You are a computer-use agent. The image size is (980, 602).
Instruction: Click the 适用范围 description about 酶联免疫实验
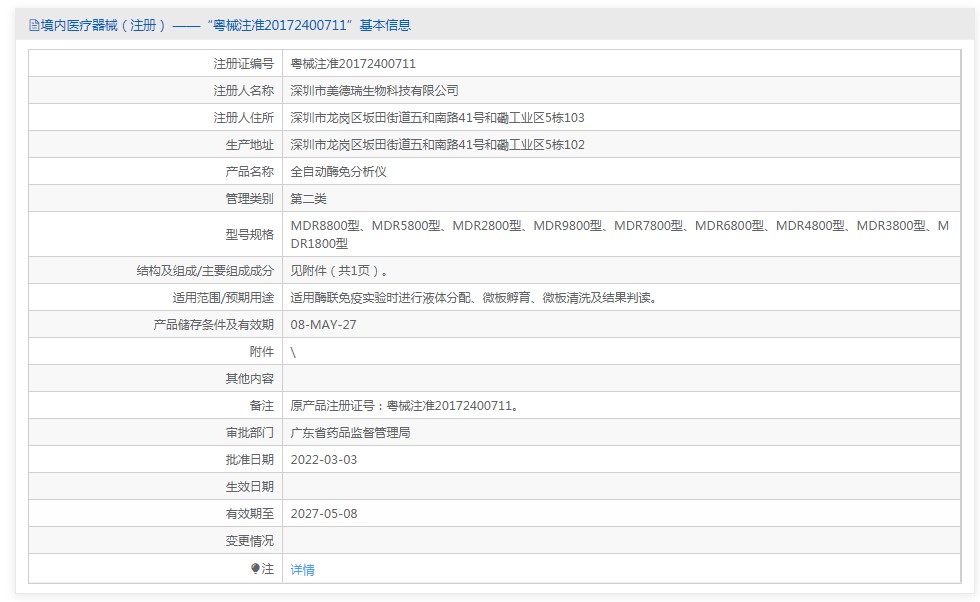(475, 298)
